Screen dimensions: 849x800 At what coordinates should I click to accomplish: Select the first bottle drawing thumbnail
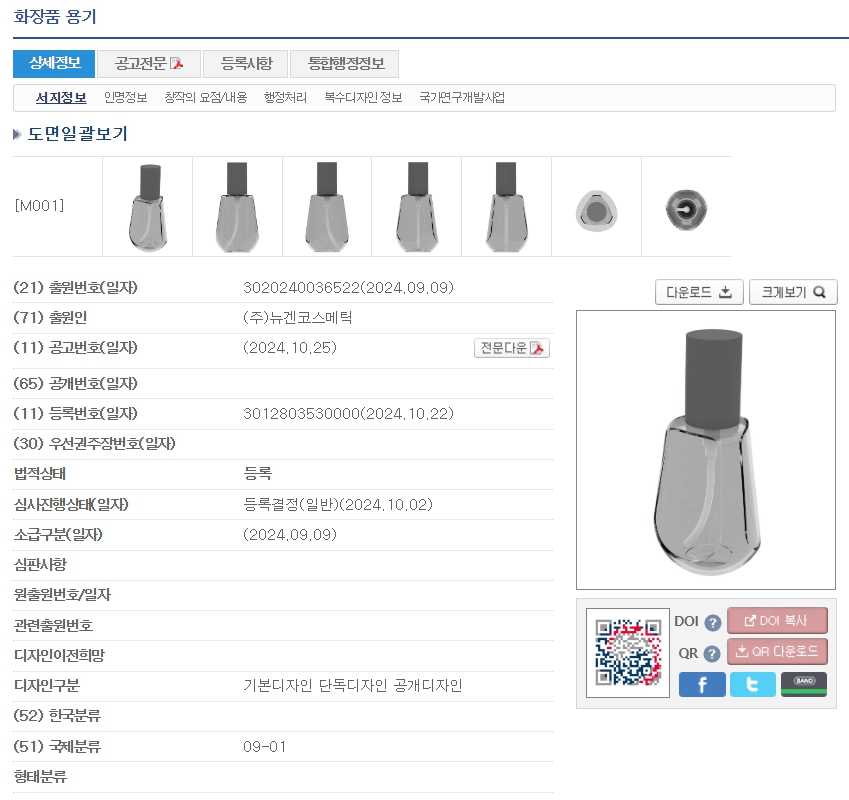click(147, 207)
